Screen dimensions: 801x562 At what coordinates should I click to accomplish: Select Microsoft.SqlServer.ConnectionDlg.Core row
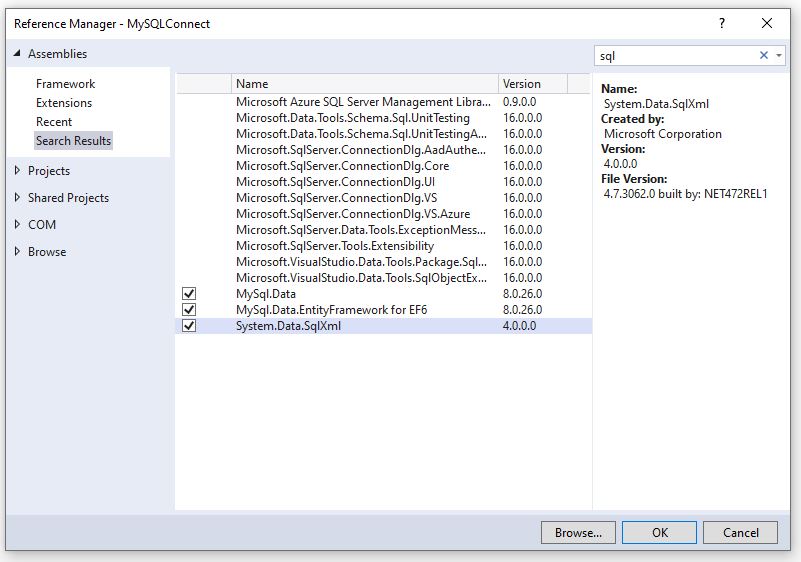click(x=383, y=166)
